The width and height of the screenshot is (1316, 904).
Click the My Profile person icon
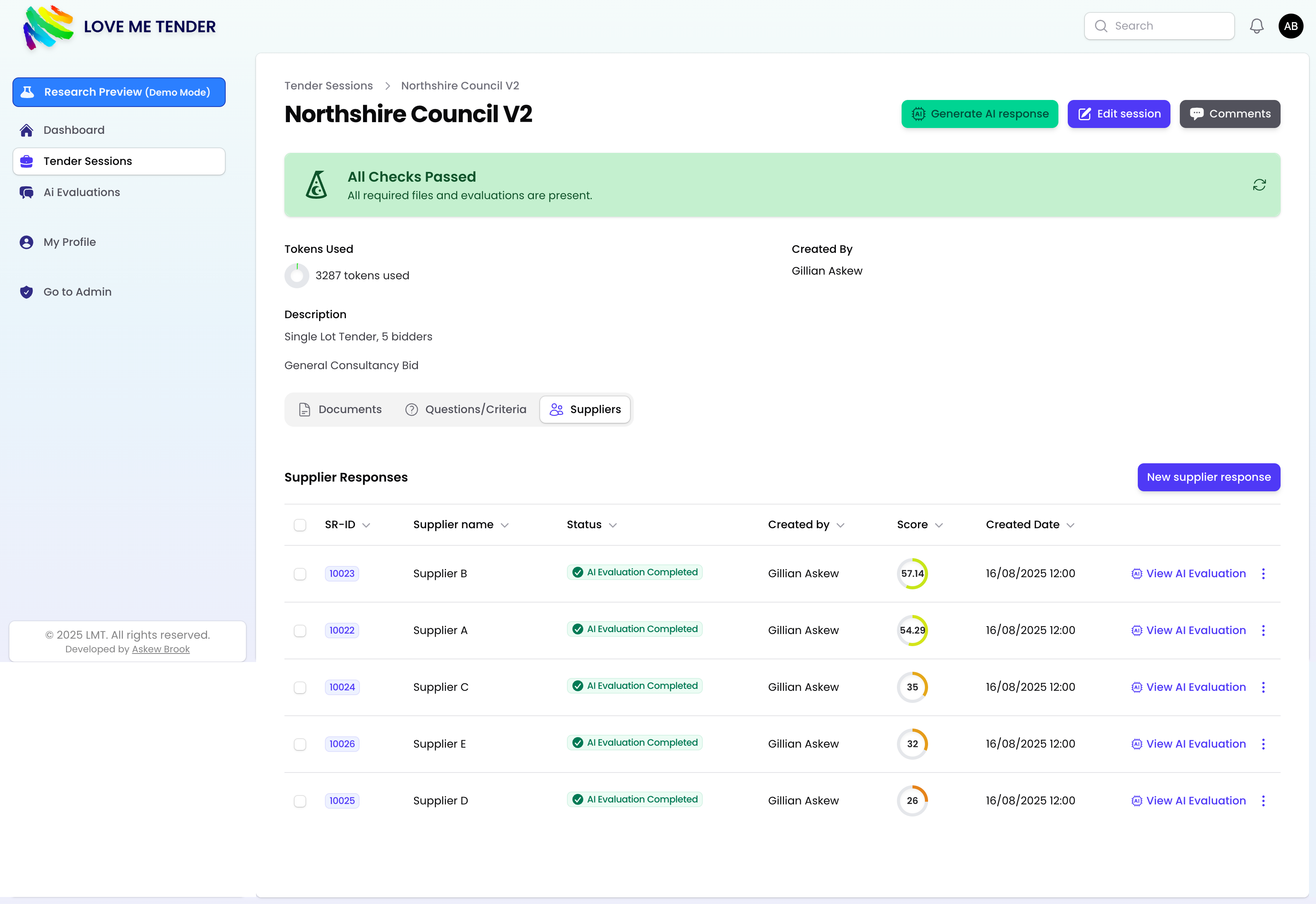(x=26, y=242)
